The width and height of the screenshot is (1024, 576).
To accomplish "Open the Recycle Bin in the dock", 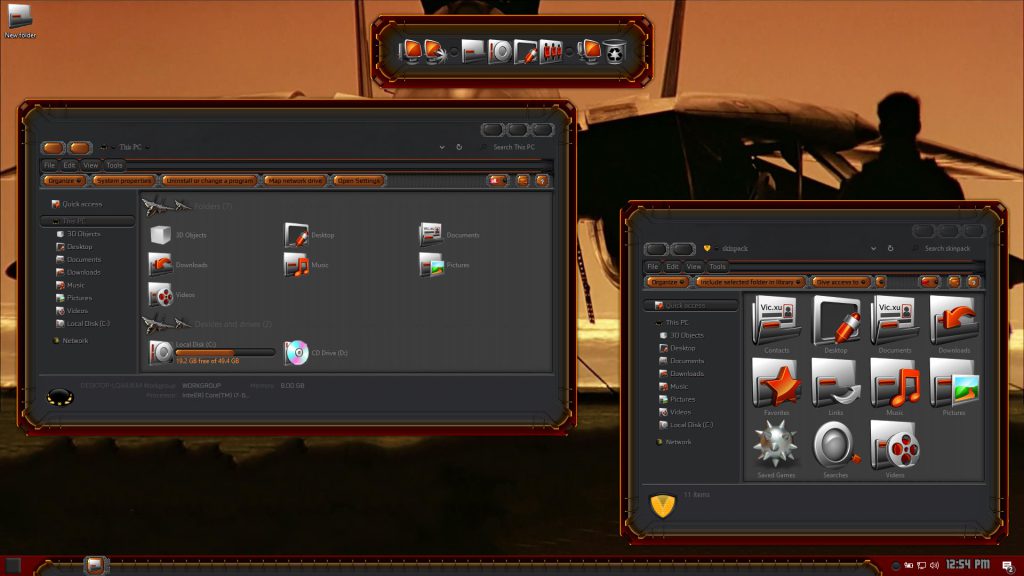I will [613, 51].
